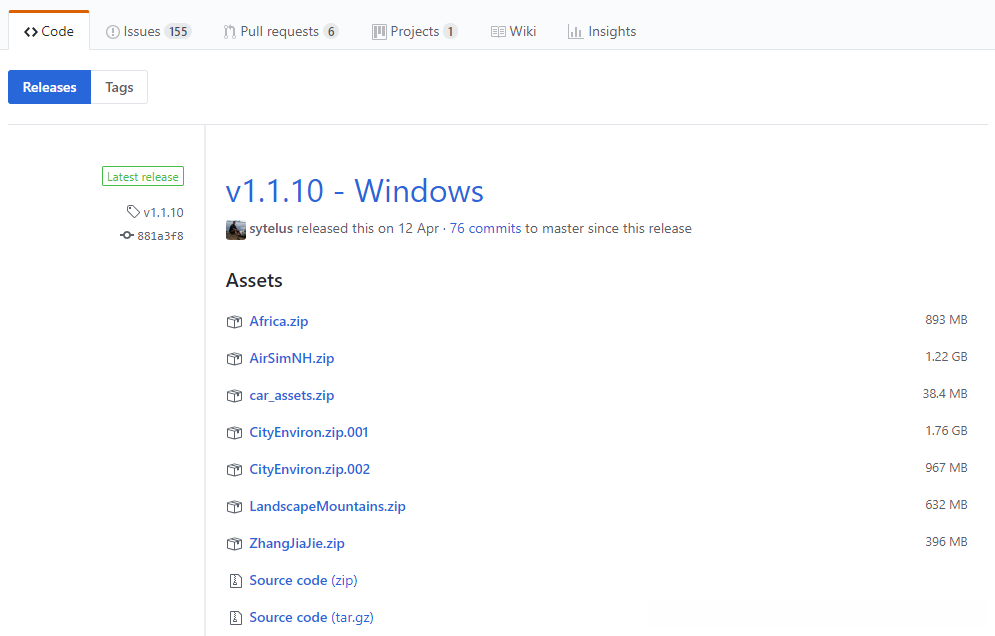Click the 38.4 MB size of car_assets.zip
Image resolution: width=995 pixels, height=636 pixels.
click(945, 394)
